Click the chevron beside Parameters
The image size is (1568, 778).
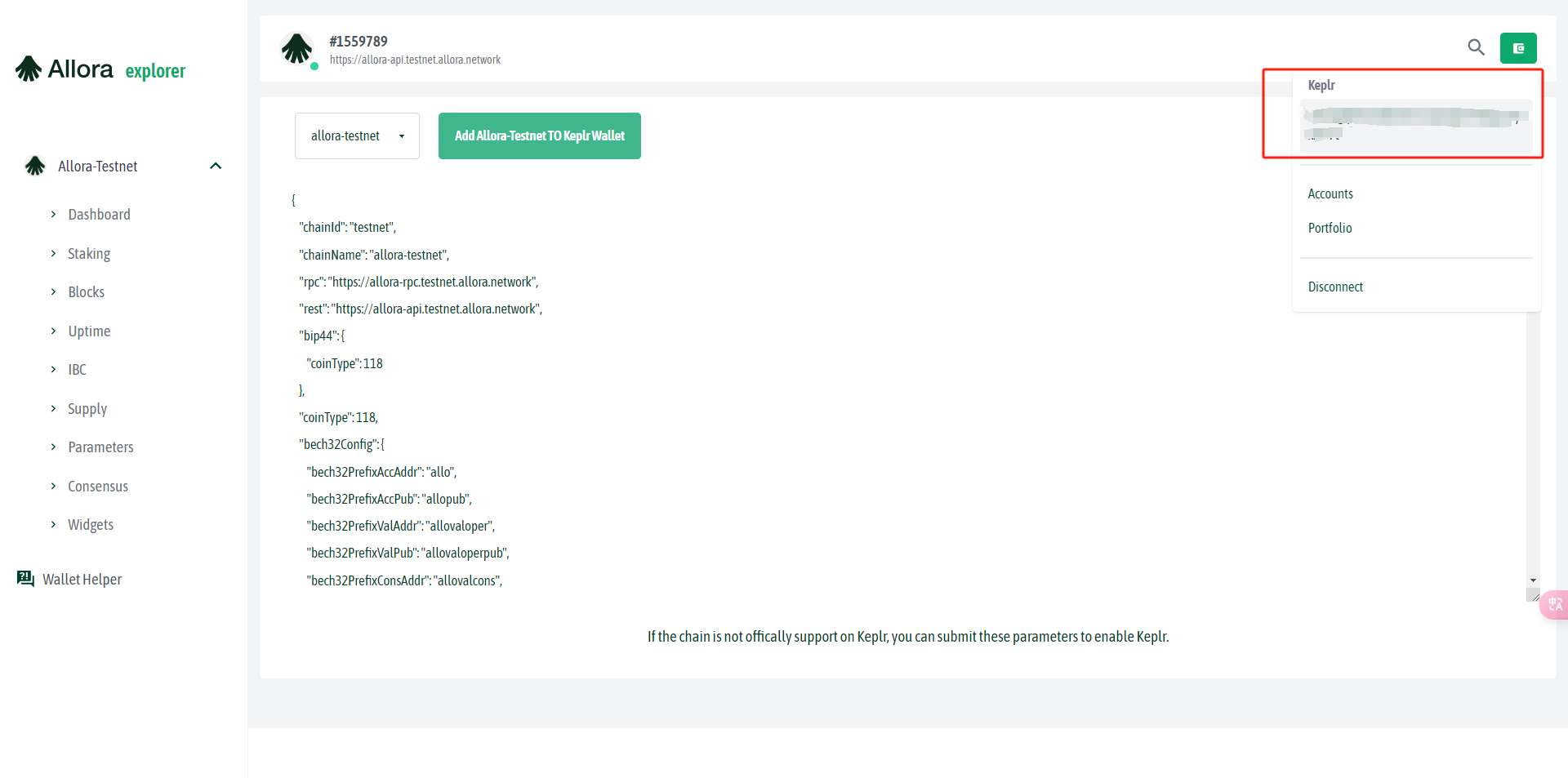click(x=53, y=447)
